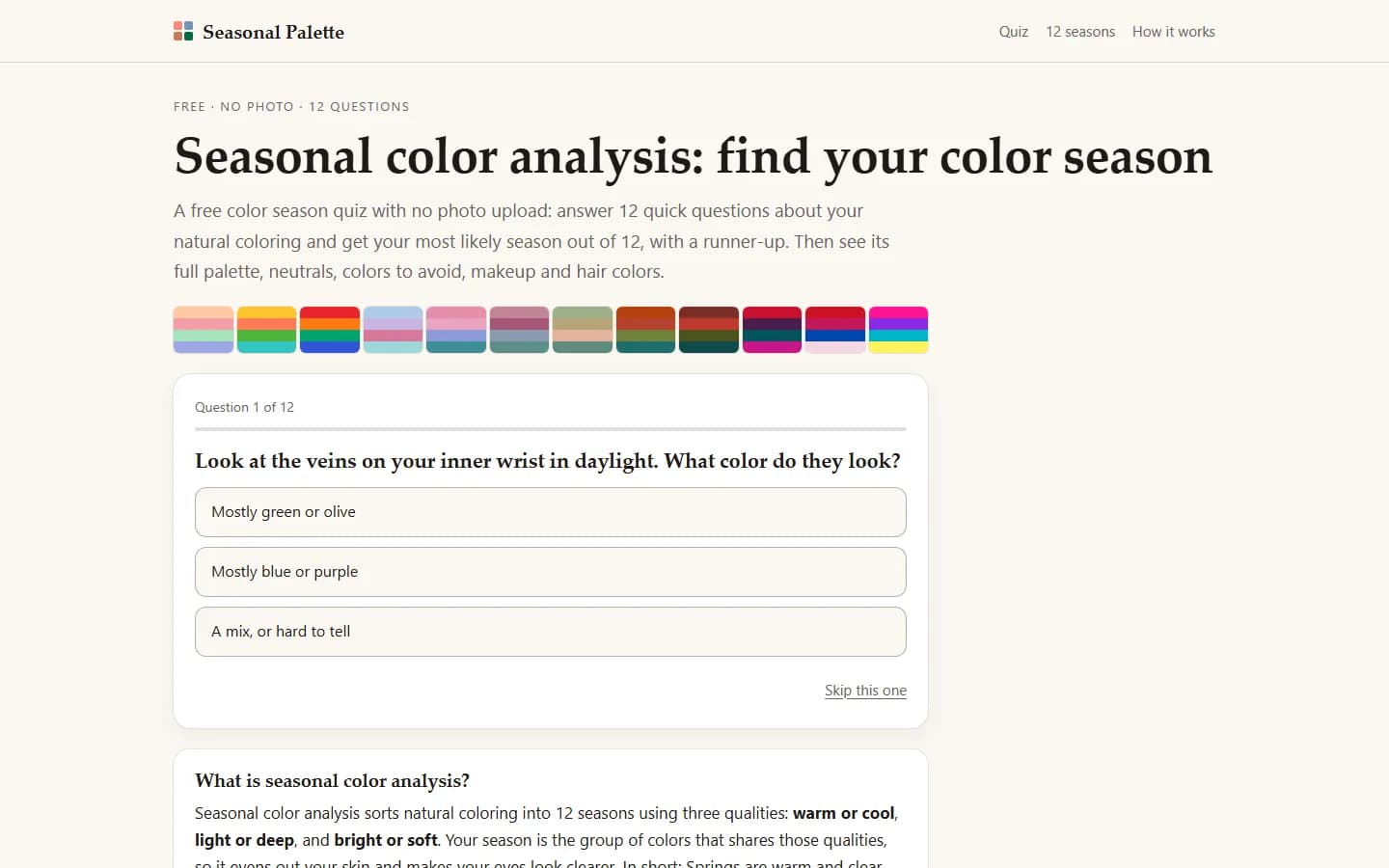Screen dimensions: 1389x868
Task: Click the wrist veins question text
Action: (x=548, y=461)
